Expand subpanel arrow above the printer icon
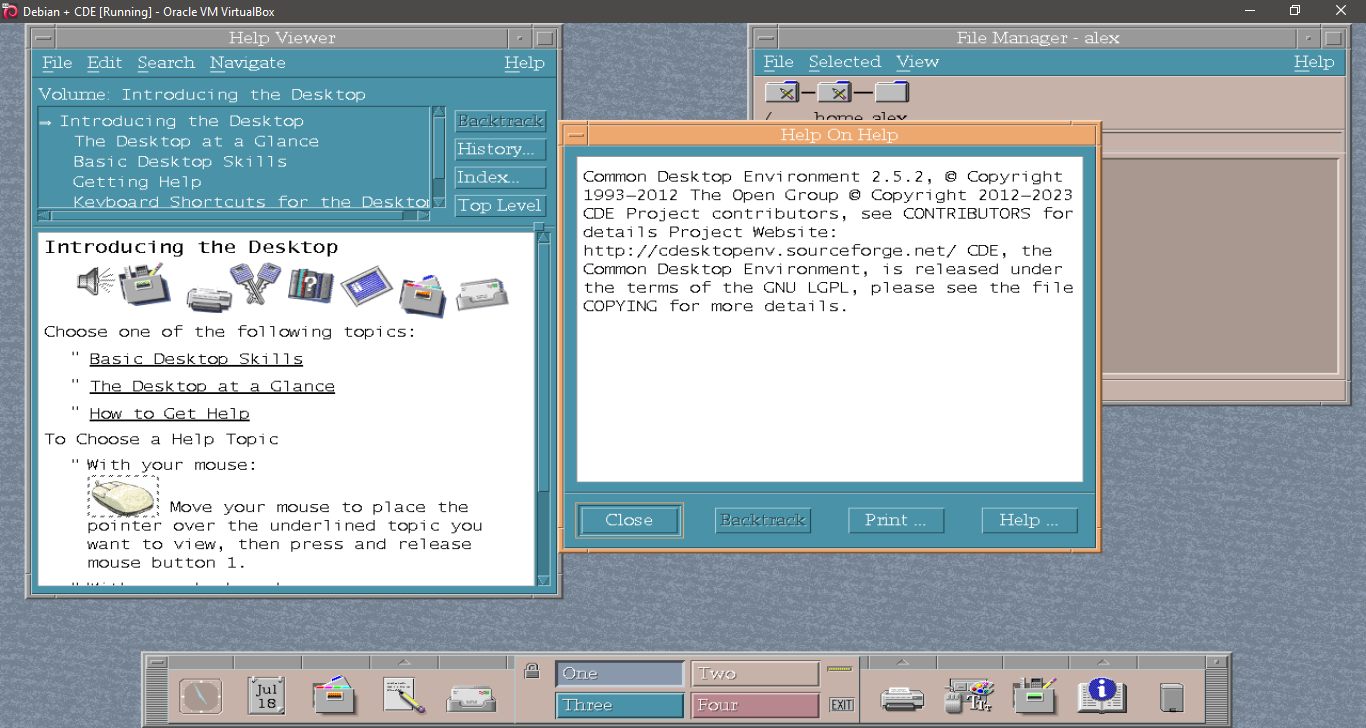The width and height of the screenshot is (1366, 728). tap(902, 662)
